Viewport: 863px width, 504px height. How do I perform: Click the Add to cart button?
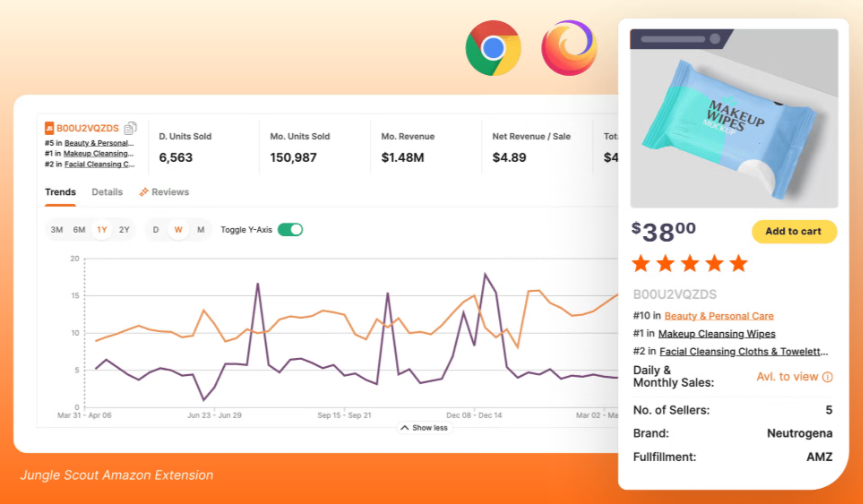click(x=794, y=232)
